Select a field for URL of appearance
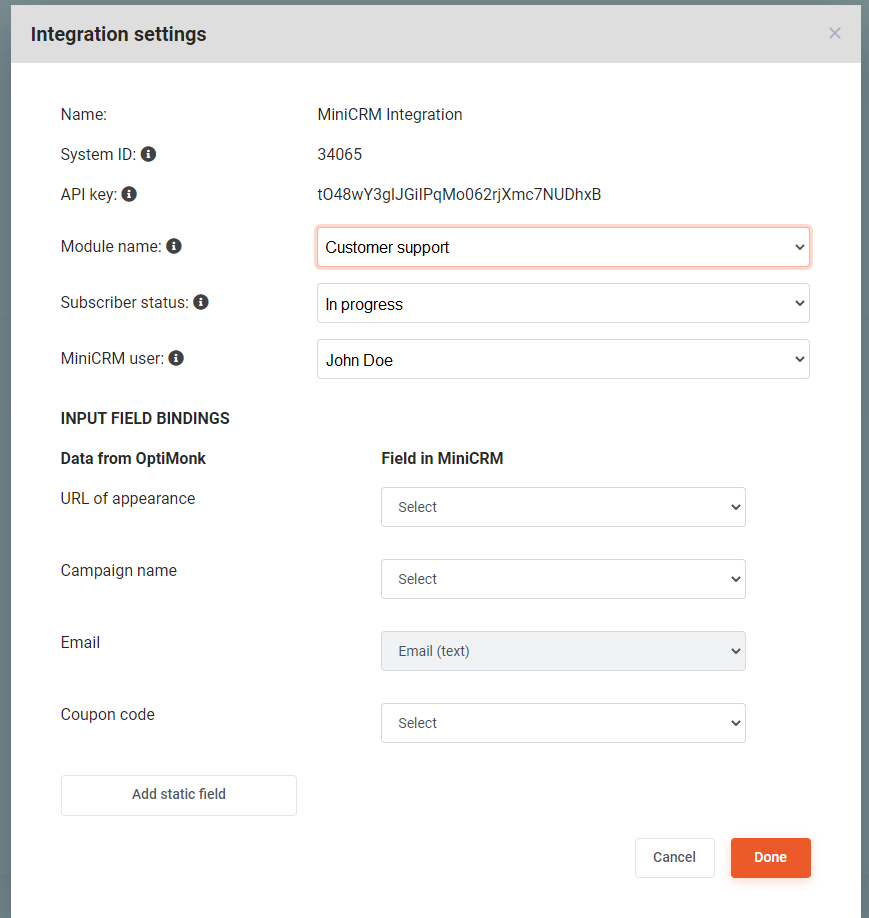This screenshot has width=869, height=918. (563, 507)
